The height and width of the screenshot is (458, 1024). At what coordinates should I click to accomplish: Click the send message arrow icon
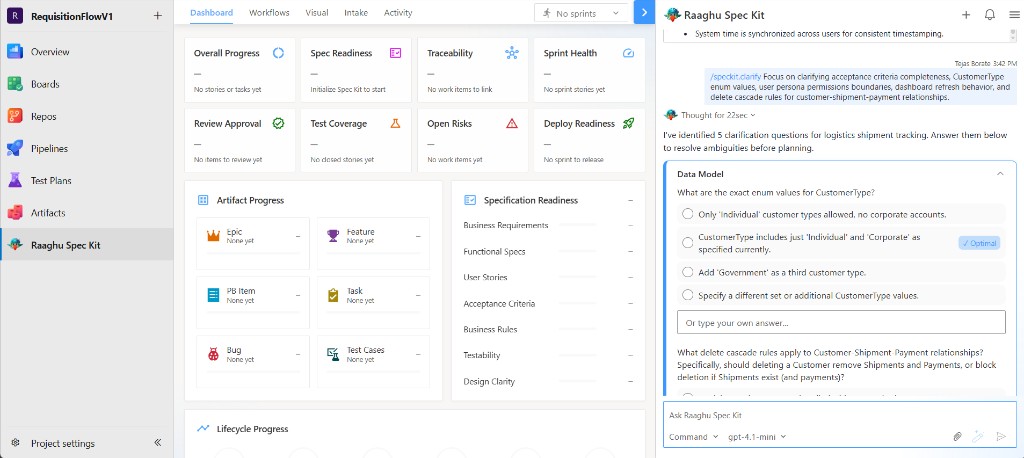[1000, 436]
